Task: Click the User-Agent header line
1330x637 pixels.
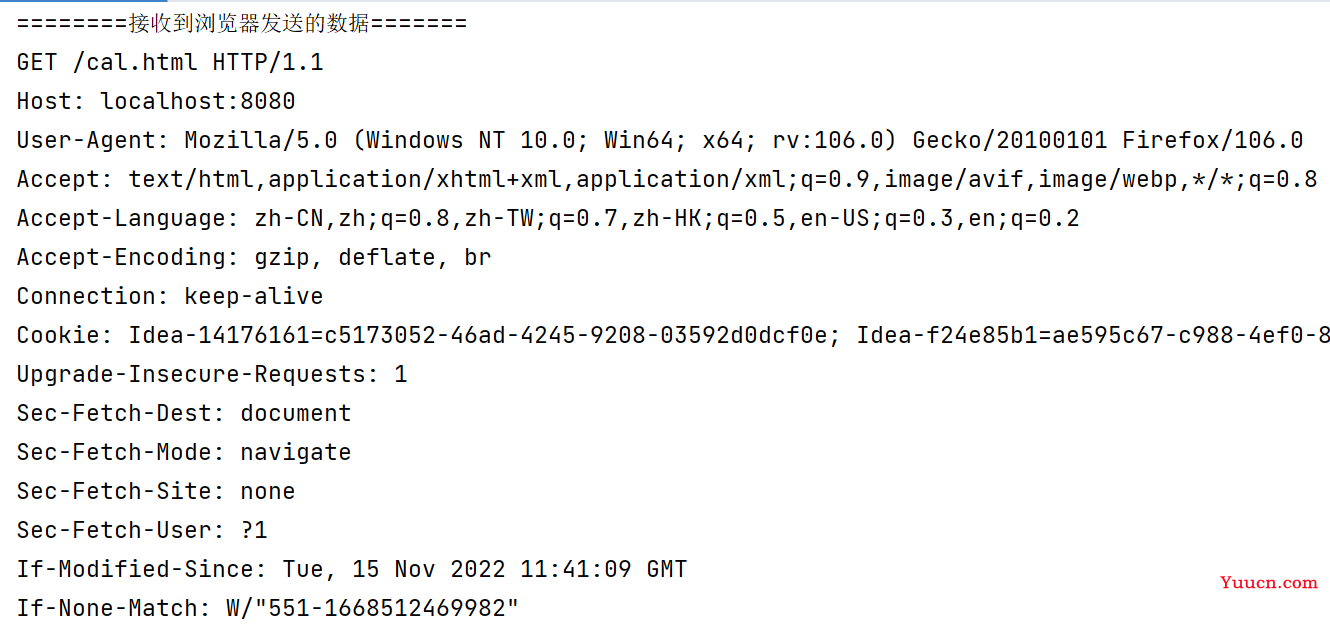Action: [660, 141]
